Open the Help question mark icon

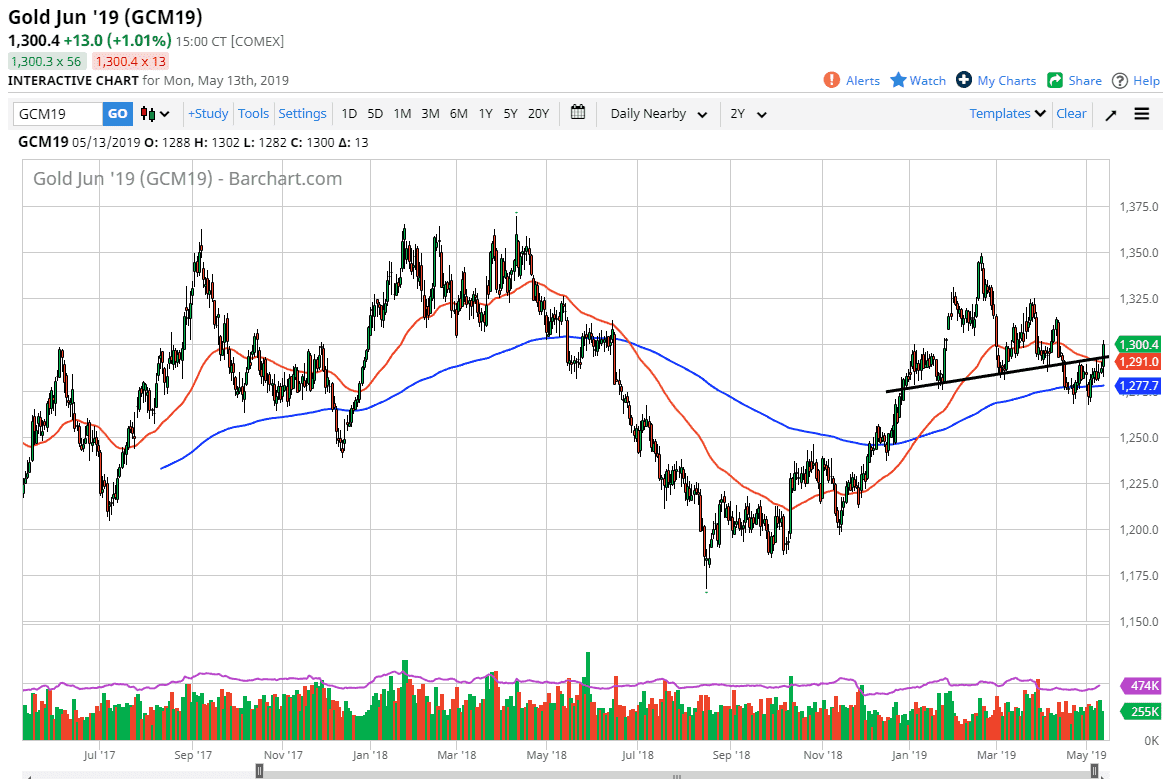1120,80
